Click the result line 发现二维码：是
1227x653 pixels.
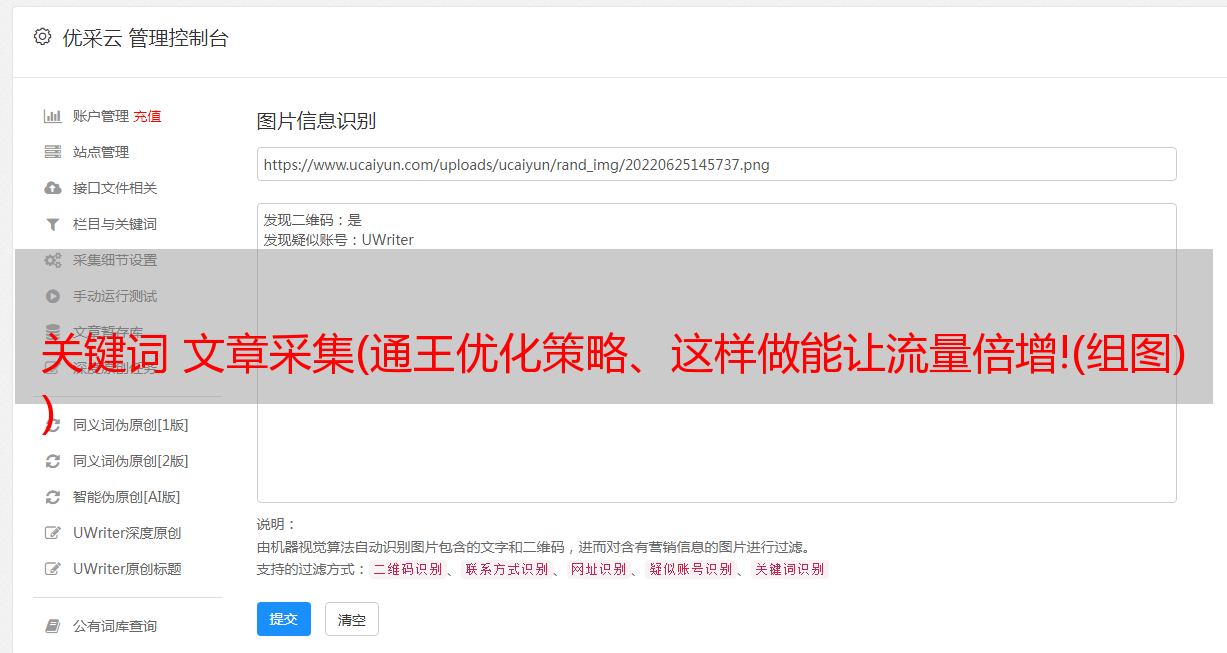(x=313, y=220)
